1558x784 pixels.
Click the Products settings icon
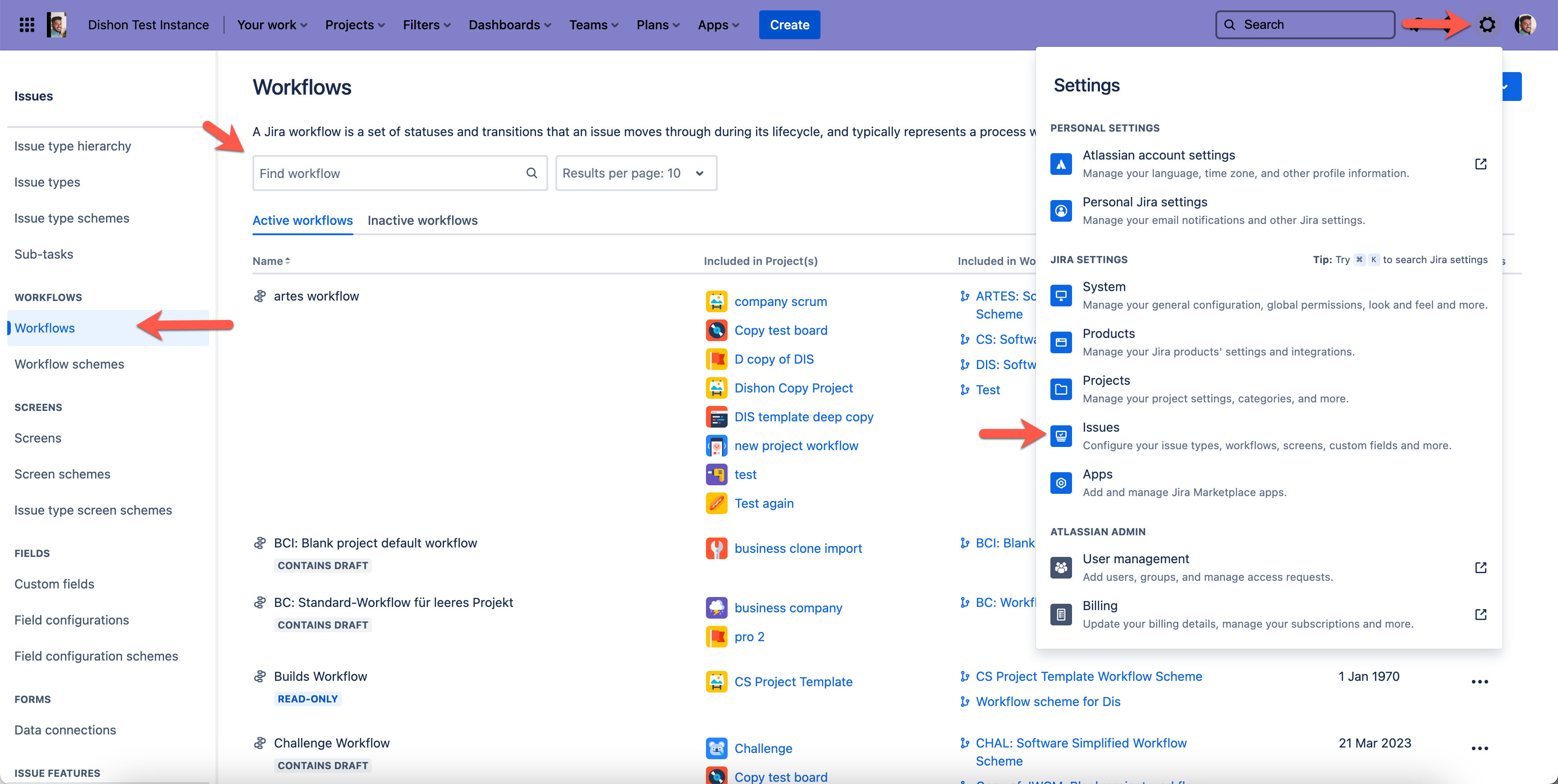coord(1061,342)
